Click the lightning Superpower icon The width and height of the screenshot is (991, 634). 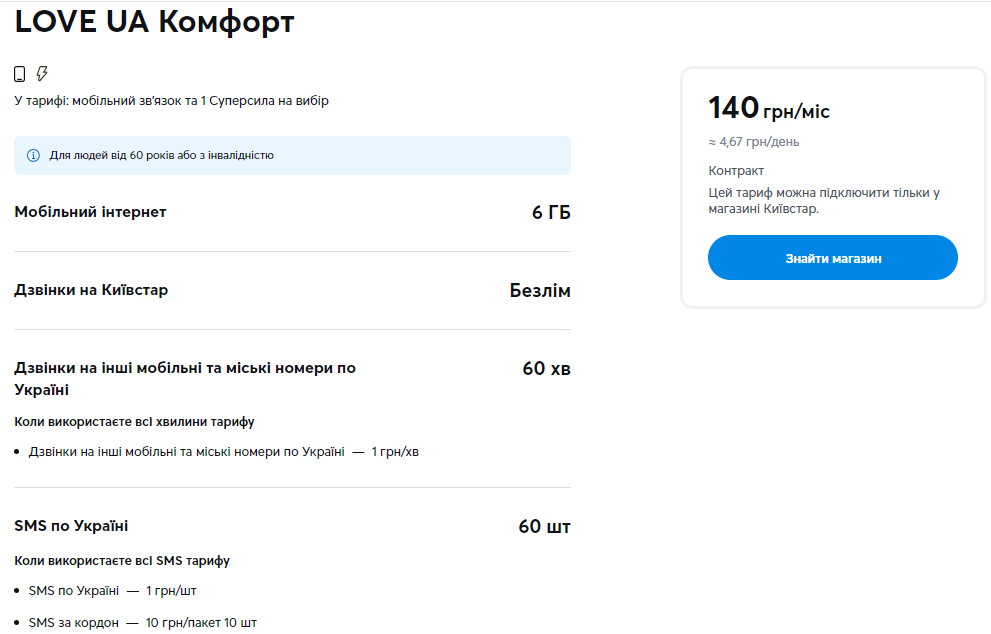[42, 73]
